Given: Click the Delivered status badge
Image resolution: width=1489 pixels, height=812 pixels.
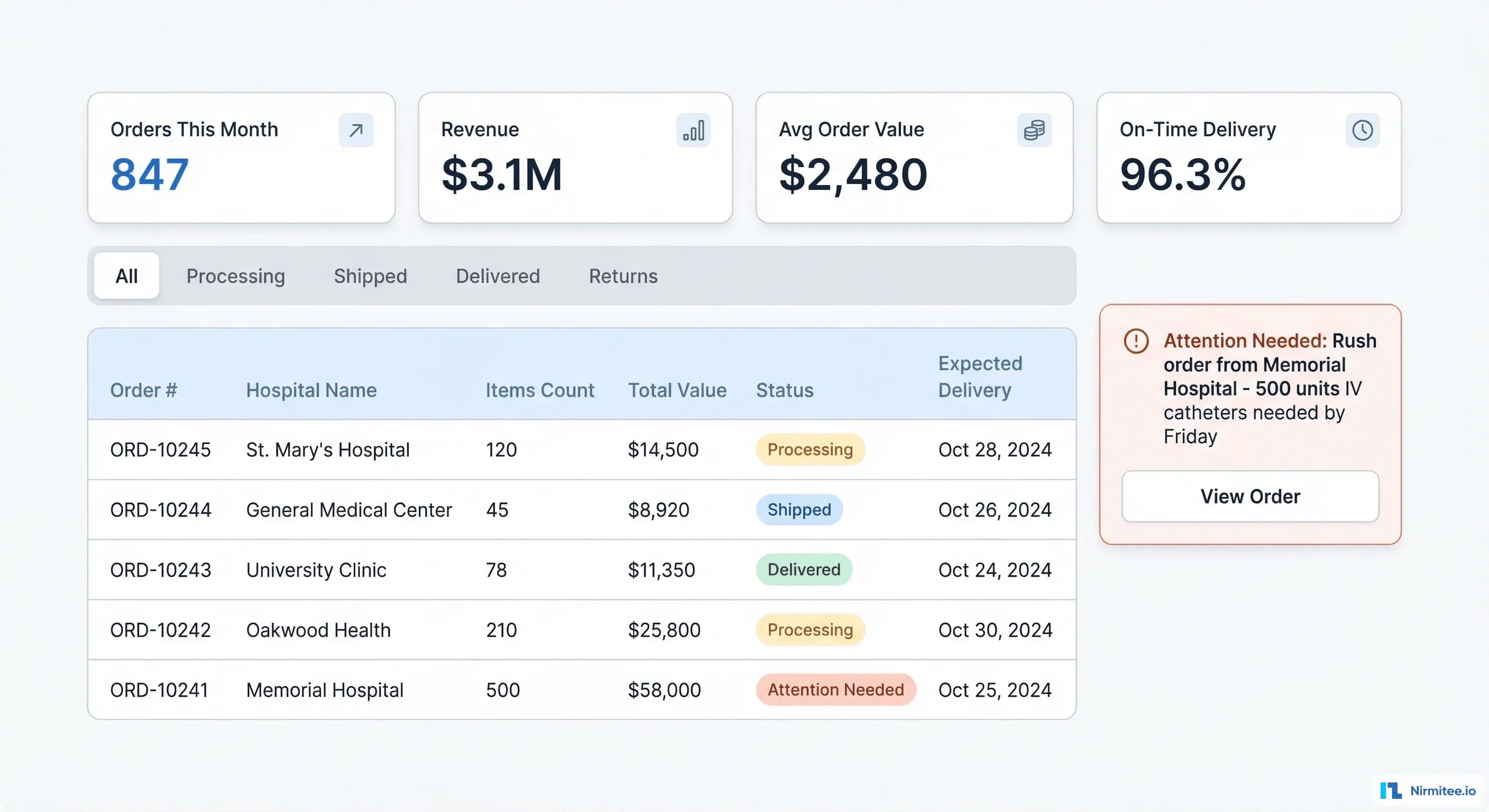Looking at the screenshot, I should (x=804, y=570).
